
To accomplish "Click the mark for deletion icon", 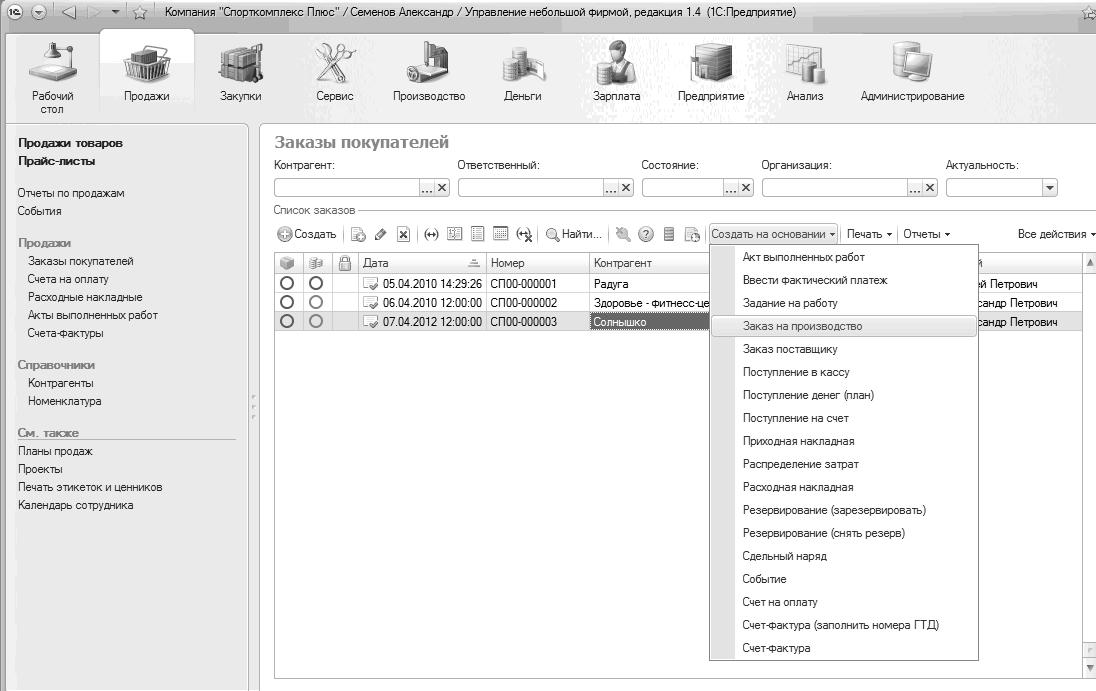I will [x=403, y=235].
